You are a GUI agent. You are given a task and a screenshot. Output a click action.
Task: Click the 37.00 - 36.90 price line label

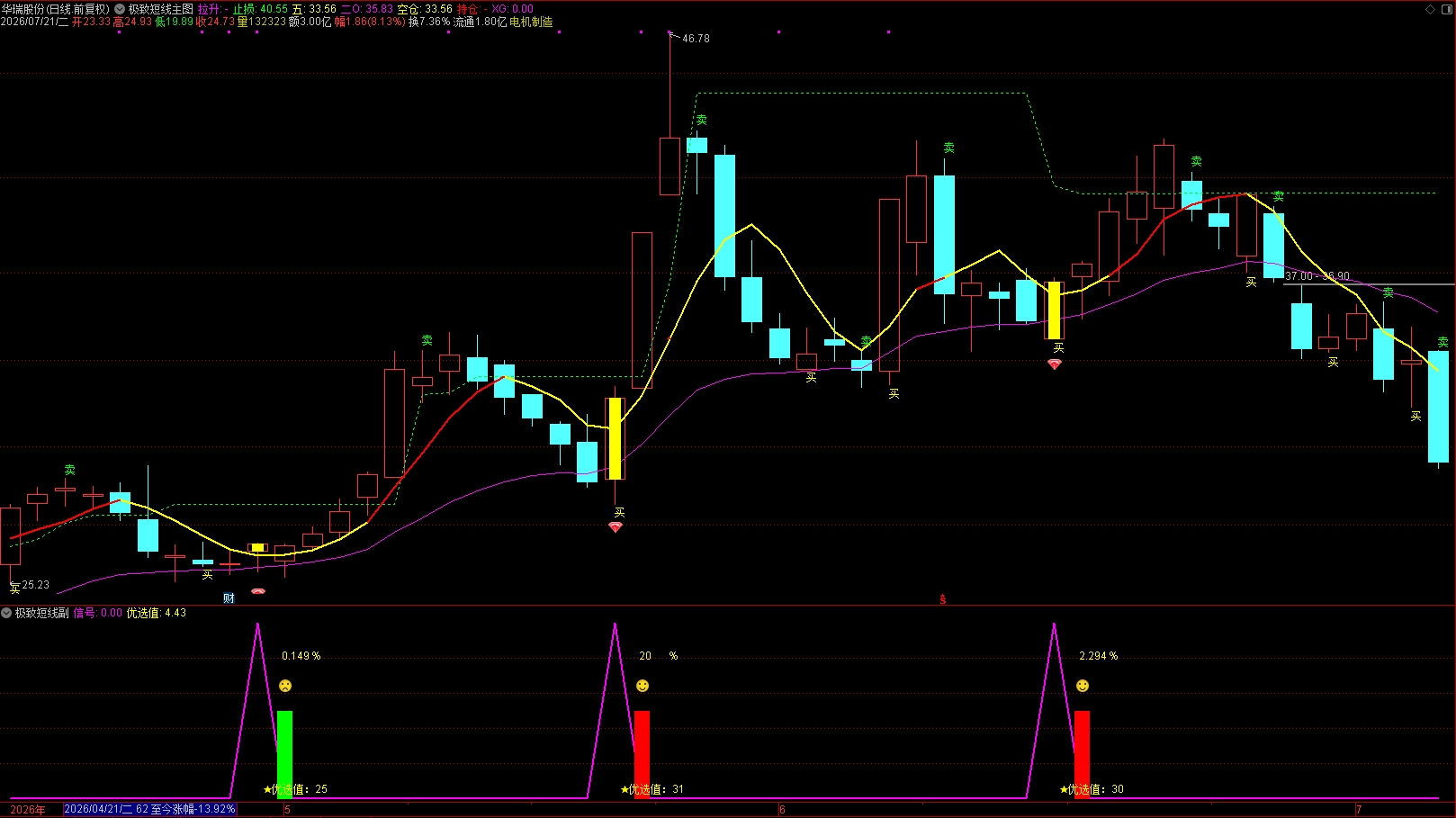(x=1317, y=276)
